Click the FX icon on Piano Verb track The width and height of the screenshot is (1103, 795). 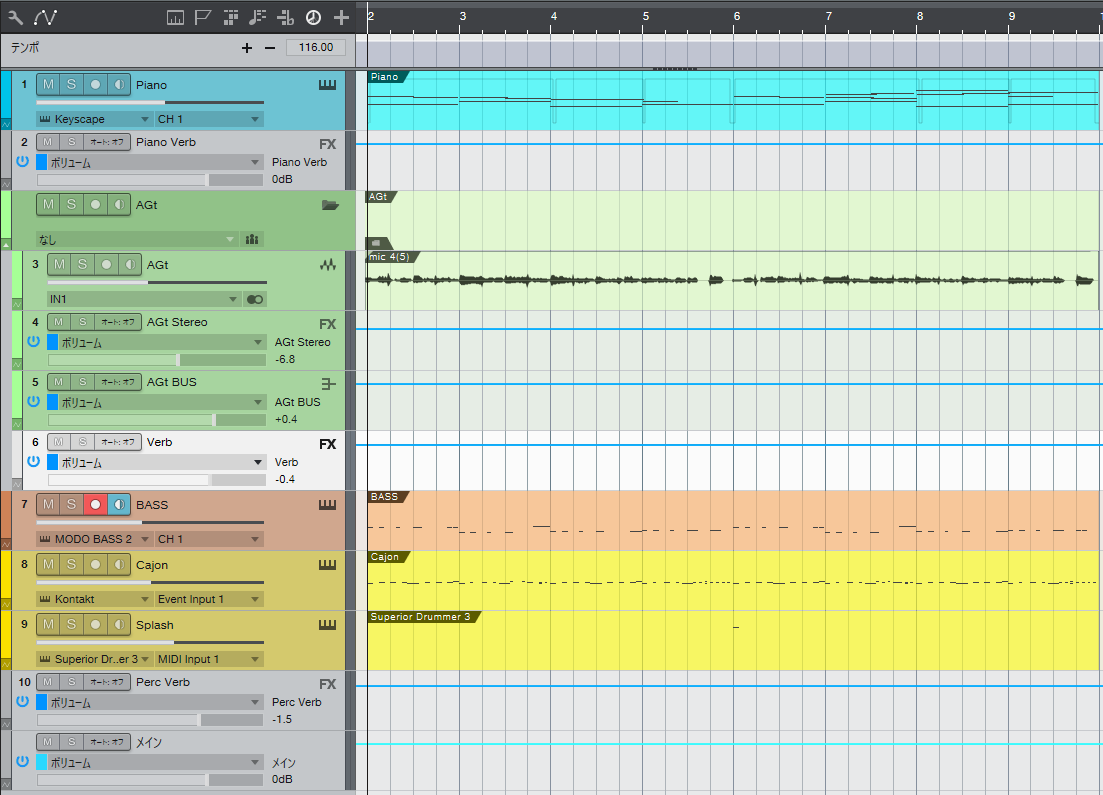[327, 144]
